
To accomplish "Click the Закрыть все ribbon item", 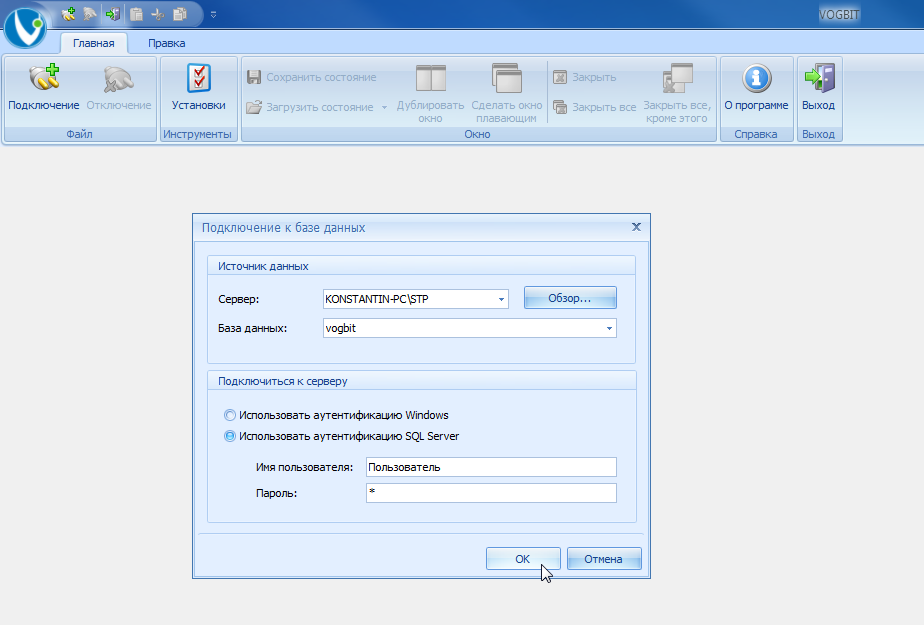I will point(595,107).
